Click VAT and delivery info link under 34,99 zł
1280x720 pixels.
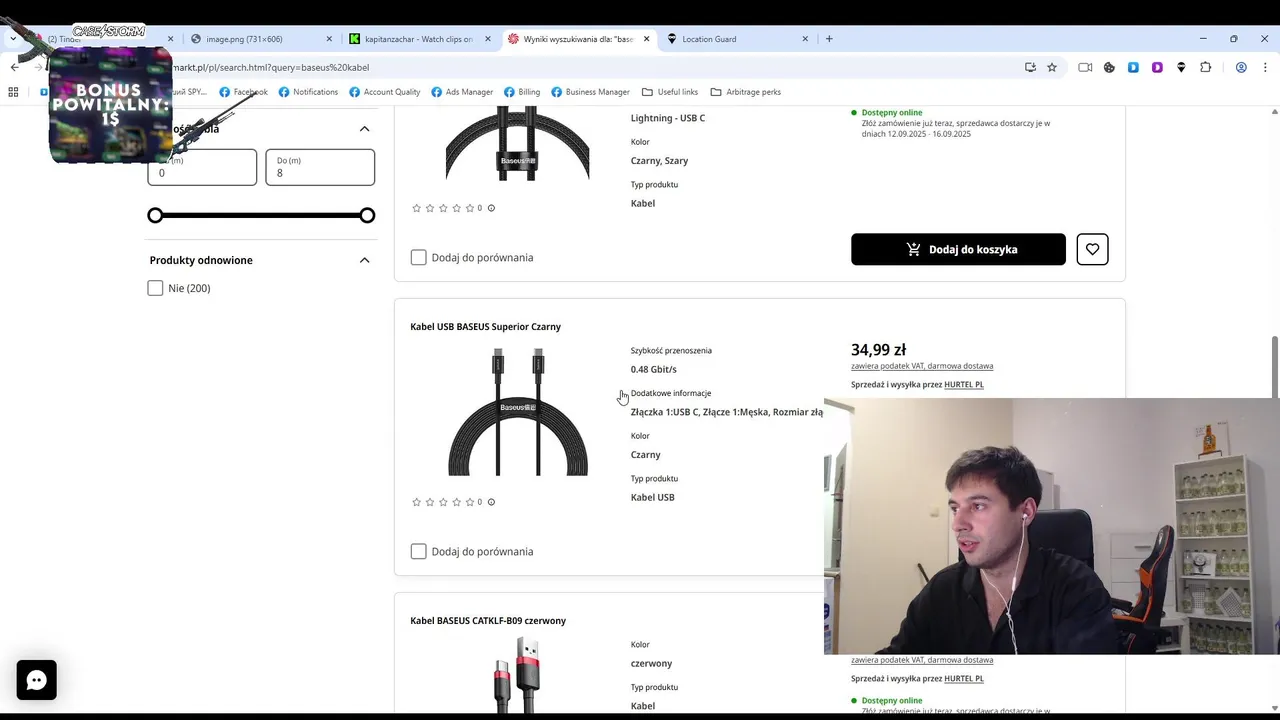(x=922, y=366)
